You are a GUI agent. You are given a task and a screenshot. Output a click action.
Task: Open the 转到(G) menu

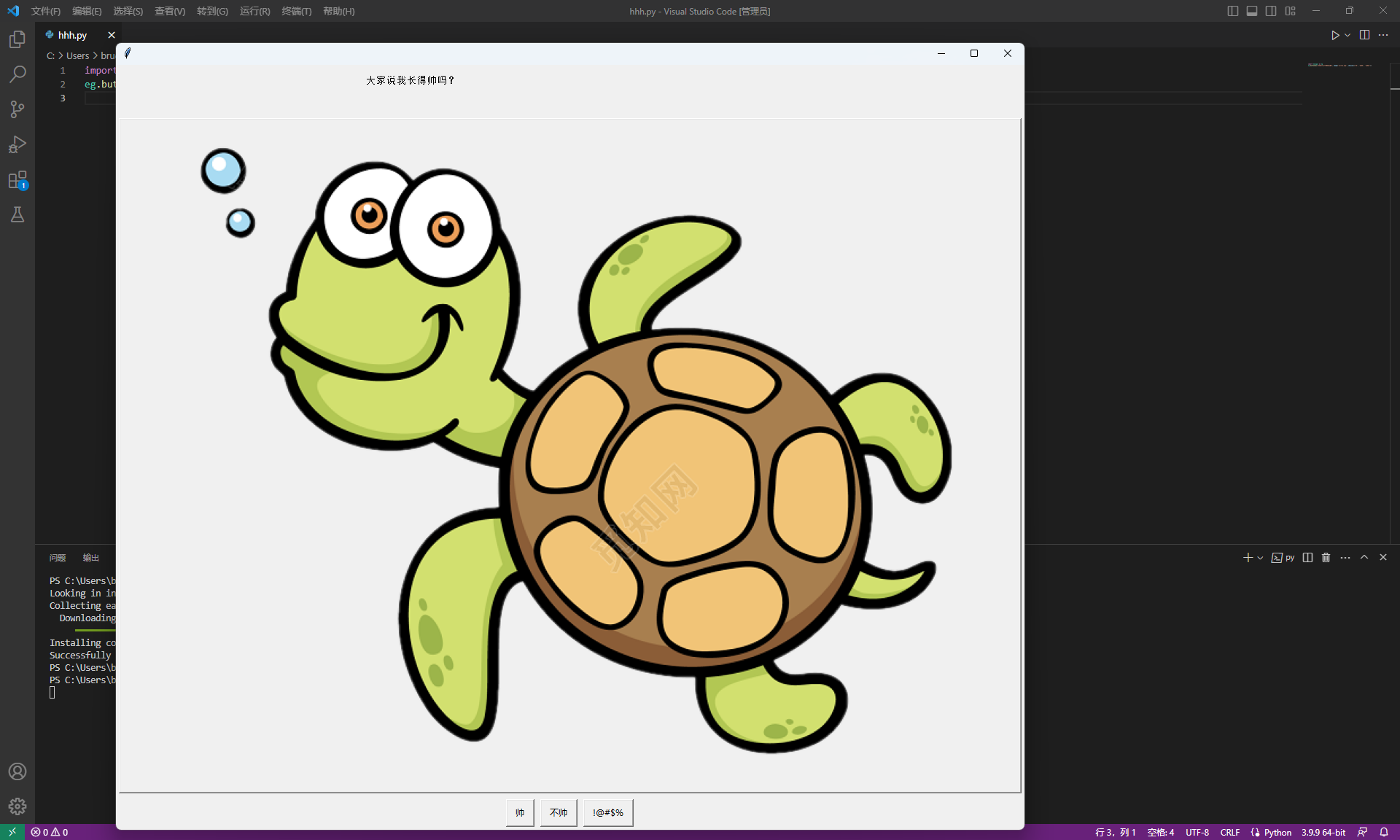coord(212,11)
